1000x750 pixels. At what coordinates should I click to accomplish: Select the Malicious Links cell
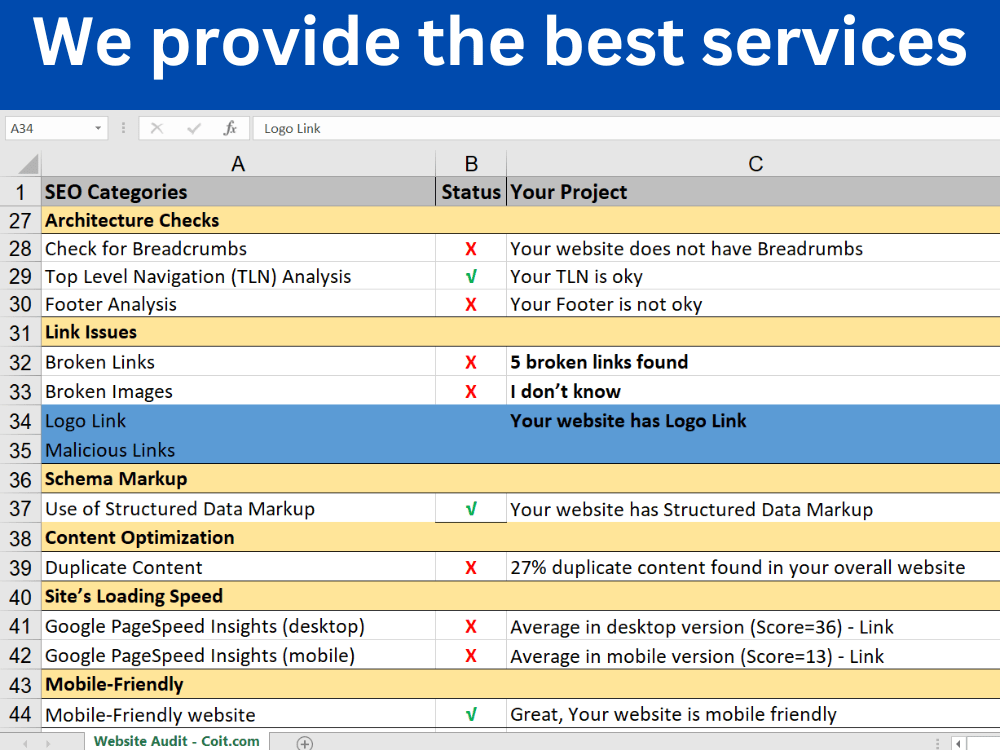[x=238, y=450]
